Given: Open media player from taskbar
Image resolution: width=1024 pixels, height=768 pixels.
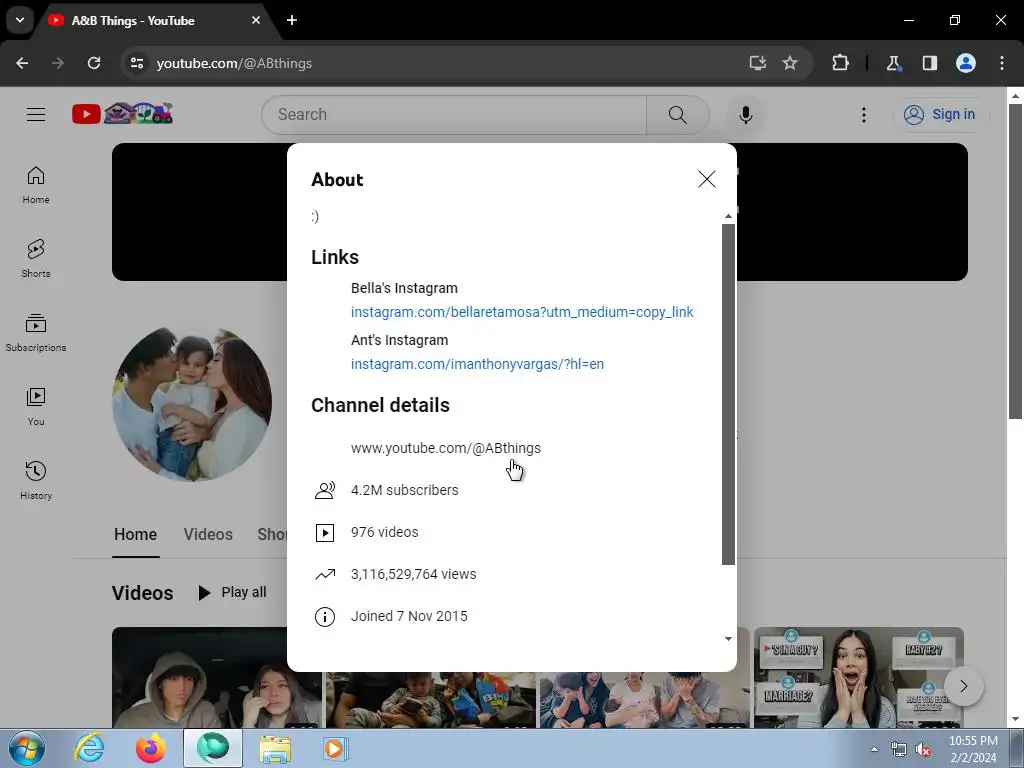Looking at the screenshot, I should click(336, 748).
